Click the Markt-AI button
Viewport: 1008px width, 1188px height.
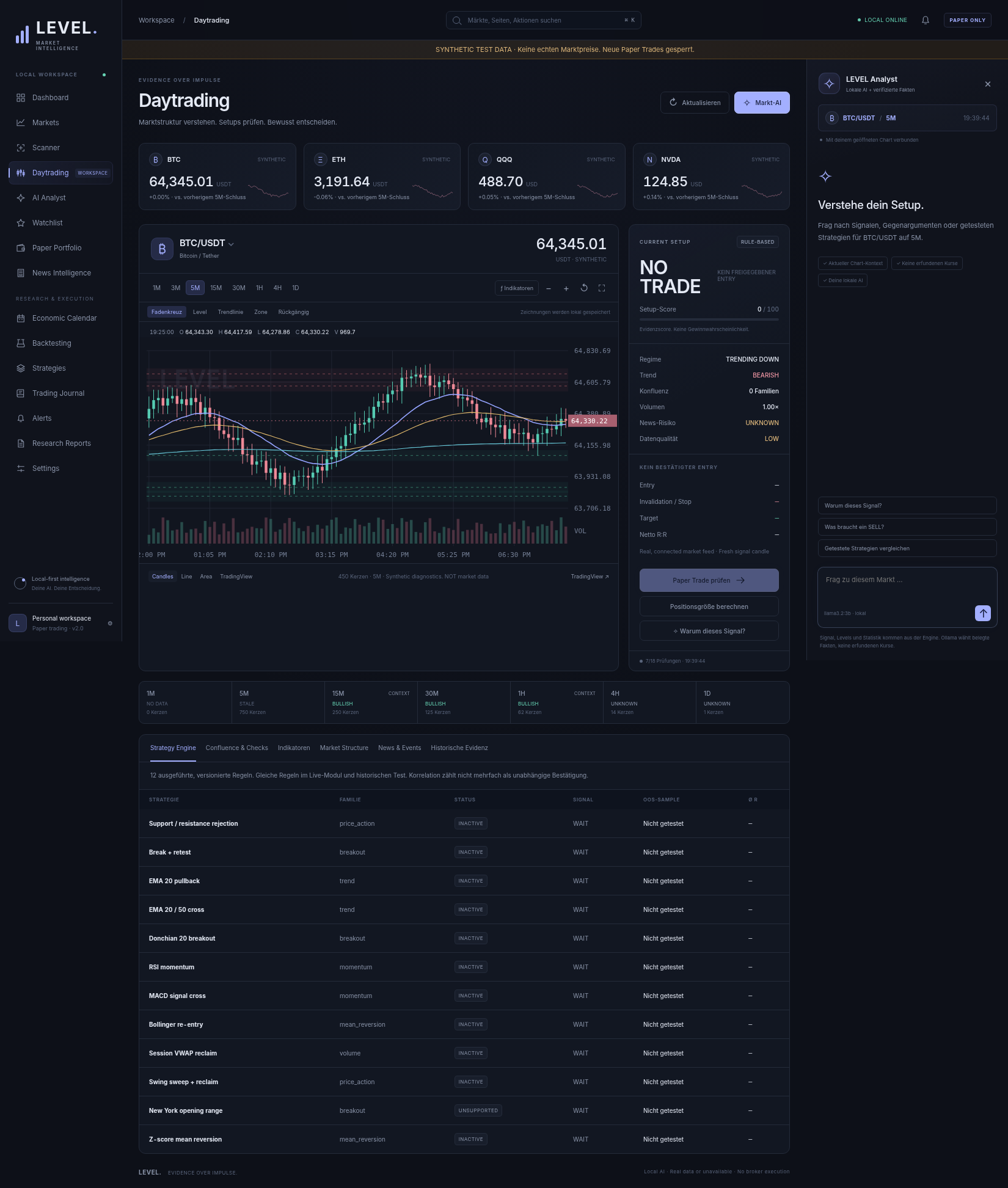tap(762, 103)
